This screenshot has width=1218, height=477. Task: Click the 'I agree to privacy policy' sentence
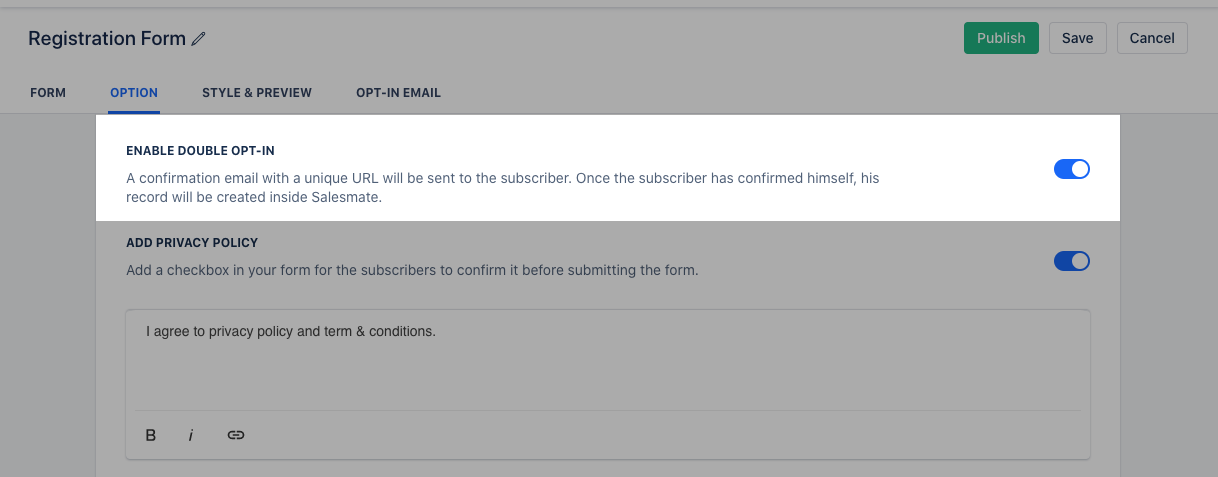pos(291,331)
